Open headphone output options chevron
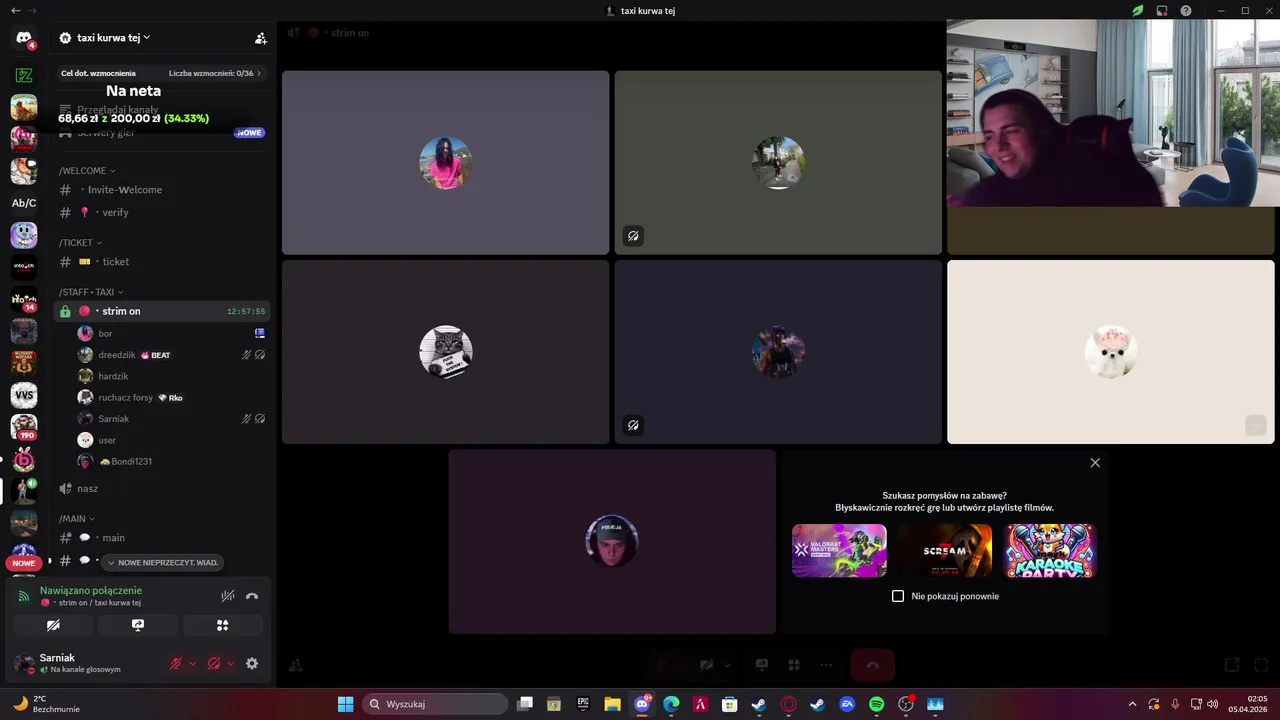This screenshot has width=1280, height=720. point(230,663)
